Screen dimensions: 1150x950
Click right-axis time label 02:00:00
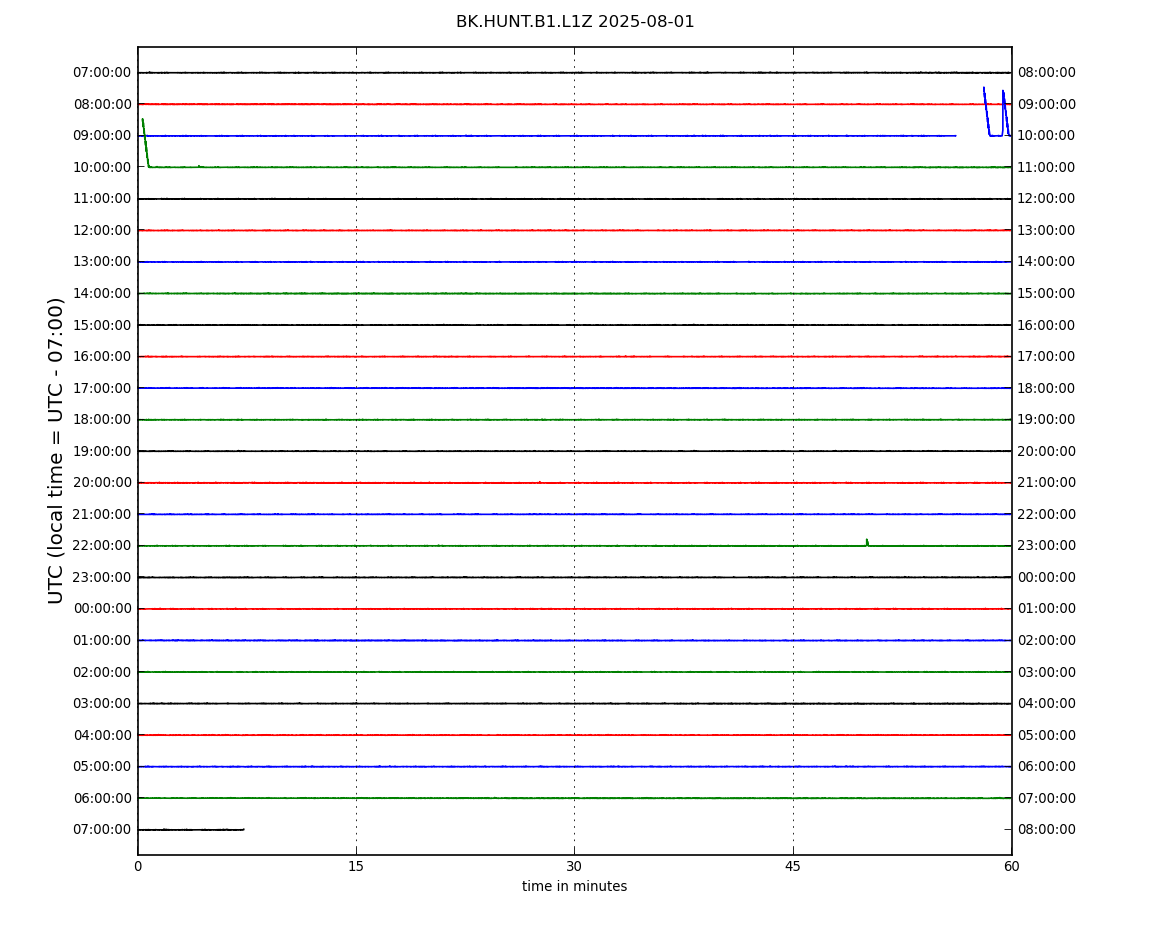coord(1047,640)
